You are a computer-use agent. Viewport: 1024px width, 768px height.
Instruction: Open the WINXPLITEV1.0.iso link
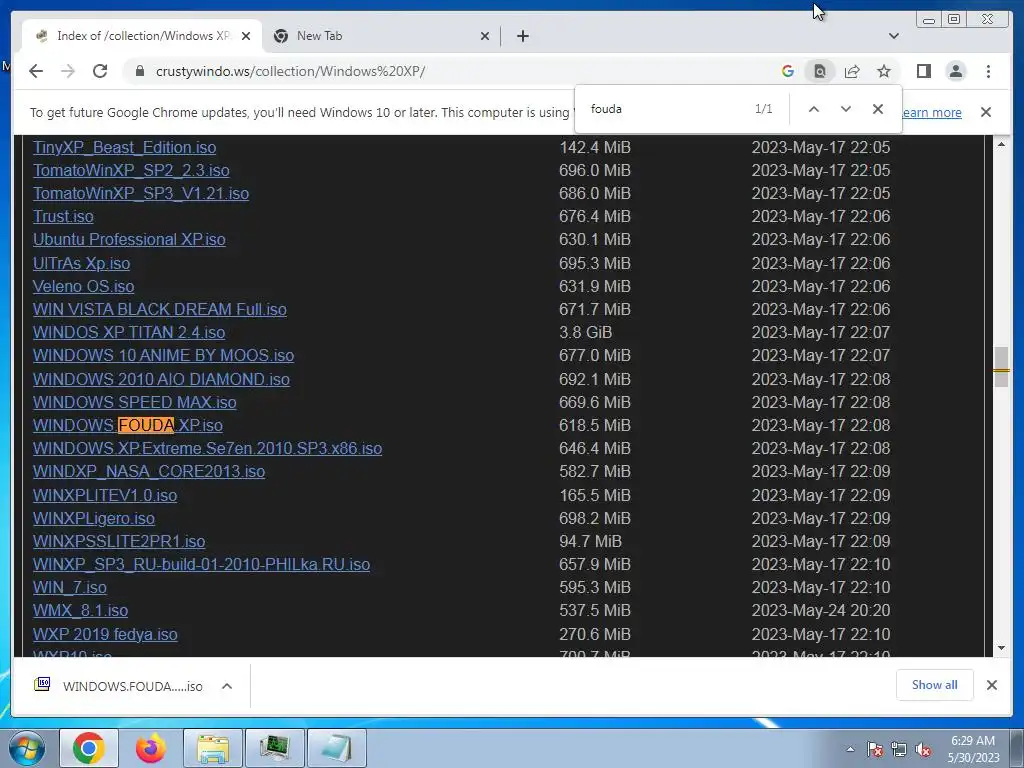tap(104, 495)
